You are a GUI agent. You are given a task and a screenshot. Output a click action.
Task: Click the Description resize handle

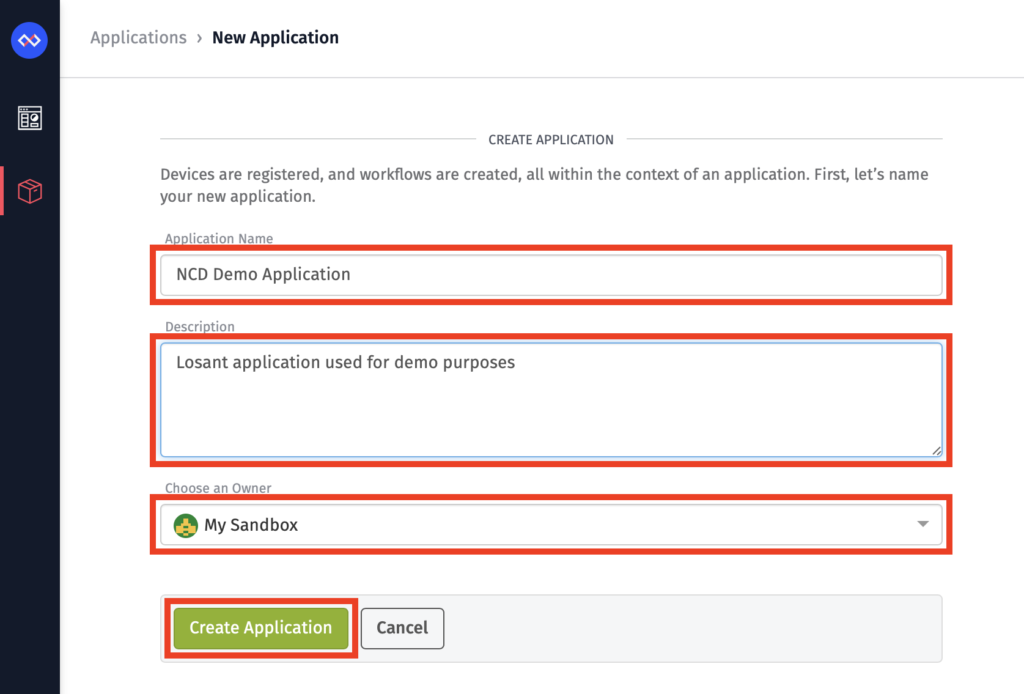point(936,450)
